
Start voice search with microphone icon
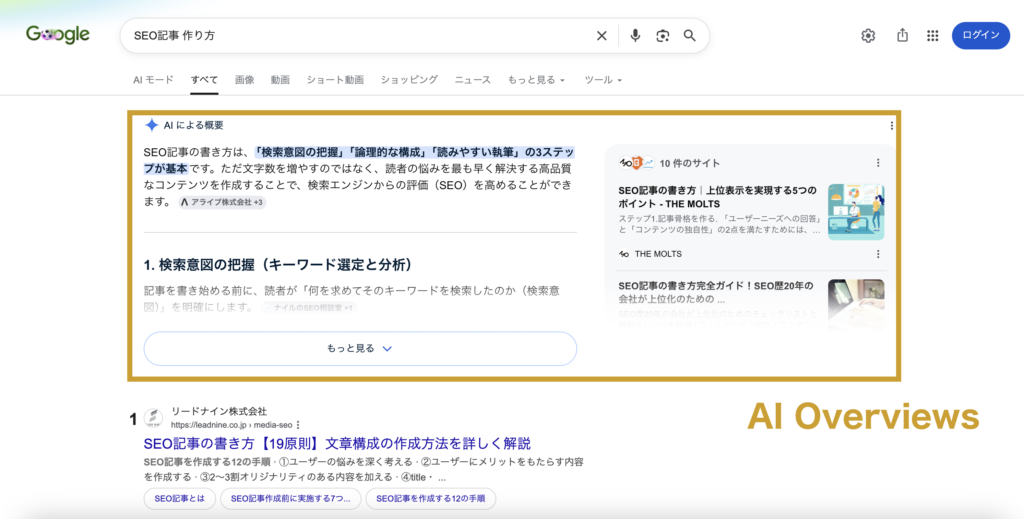[635, 36]
